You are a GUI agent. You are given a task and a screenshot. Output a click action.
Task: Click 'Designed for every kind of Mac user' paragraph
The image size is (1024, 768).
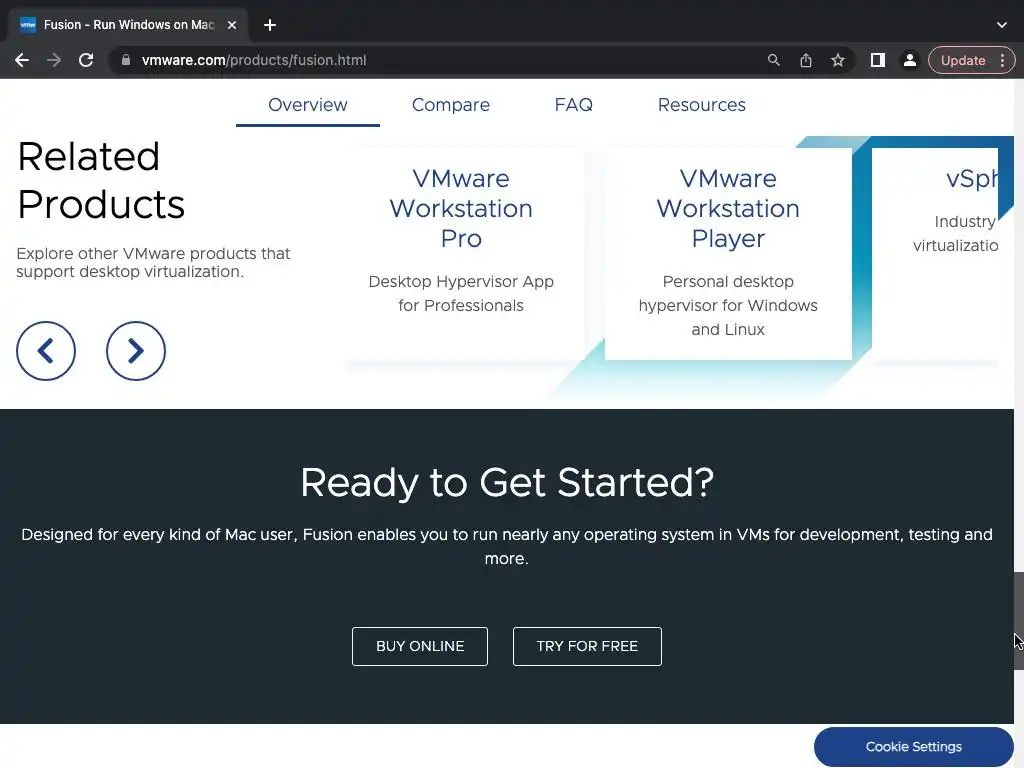pos(507,547)
